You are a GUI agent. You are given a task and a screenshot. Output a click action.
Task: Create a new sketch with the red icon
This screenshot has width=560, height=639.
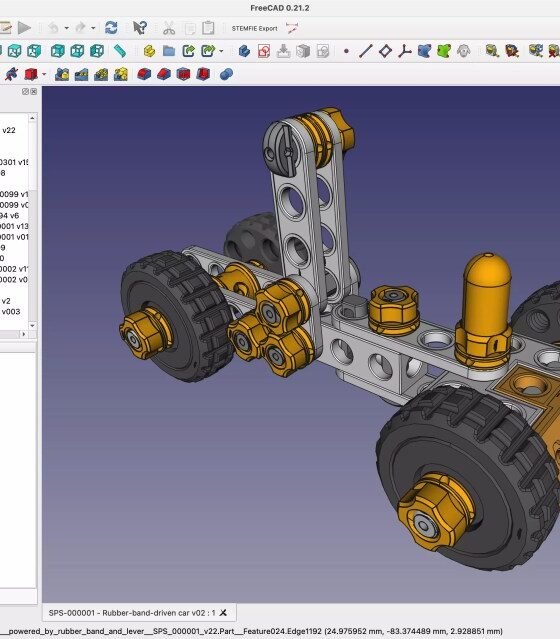[x=264, y=51]
